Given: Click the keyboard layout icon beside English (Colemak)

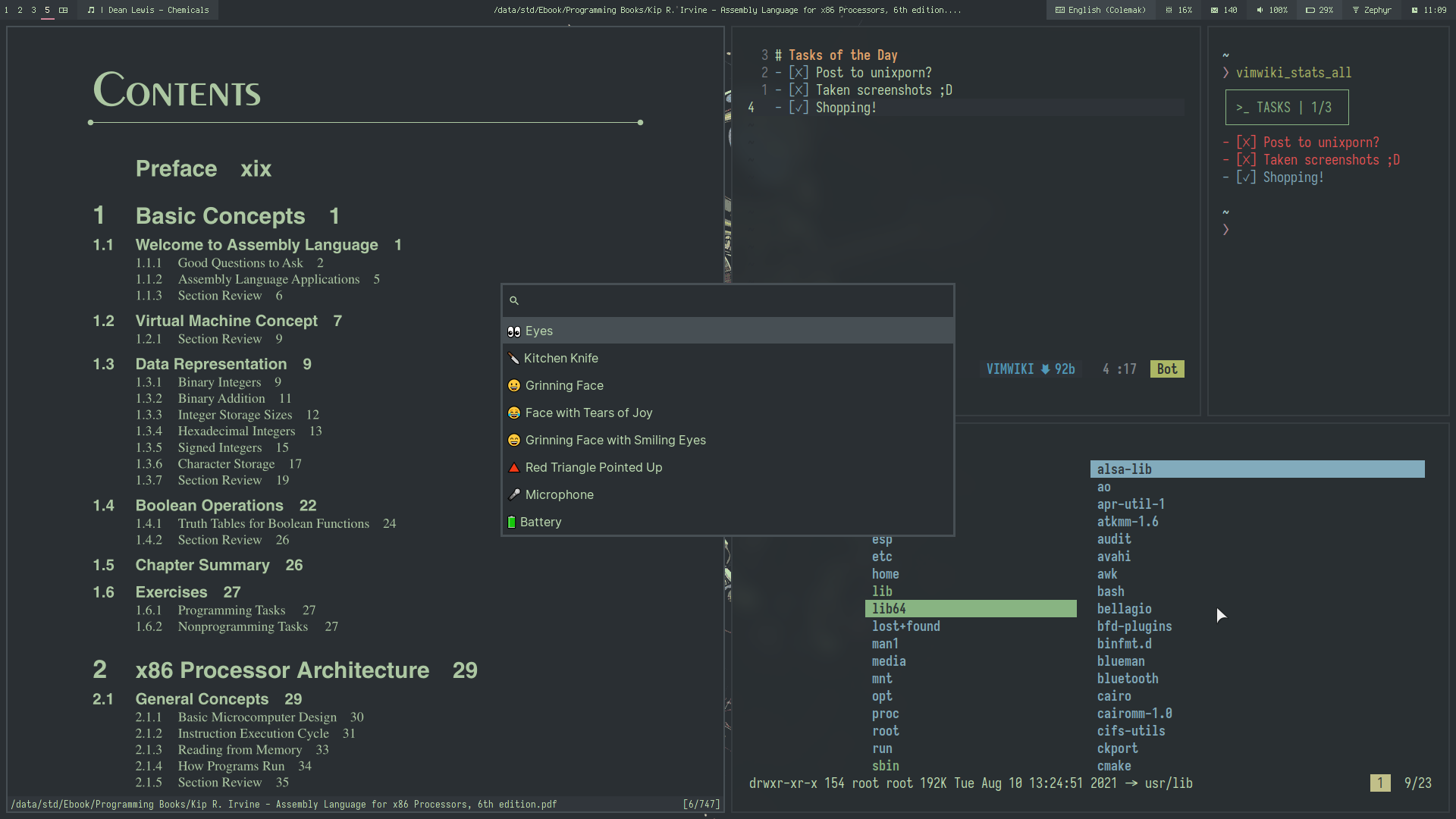Looking at the screenshot, I should tap(1059, 10).
